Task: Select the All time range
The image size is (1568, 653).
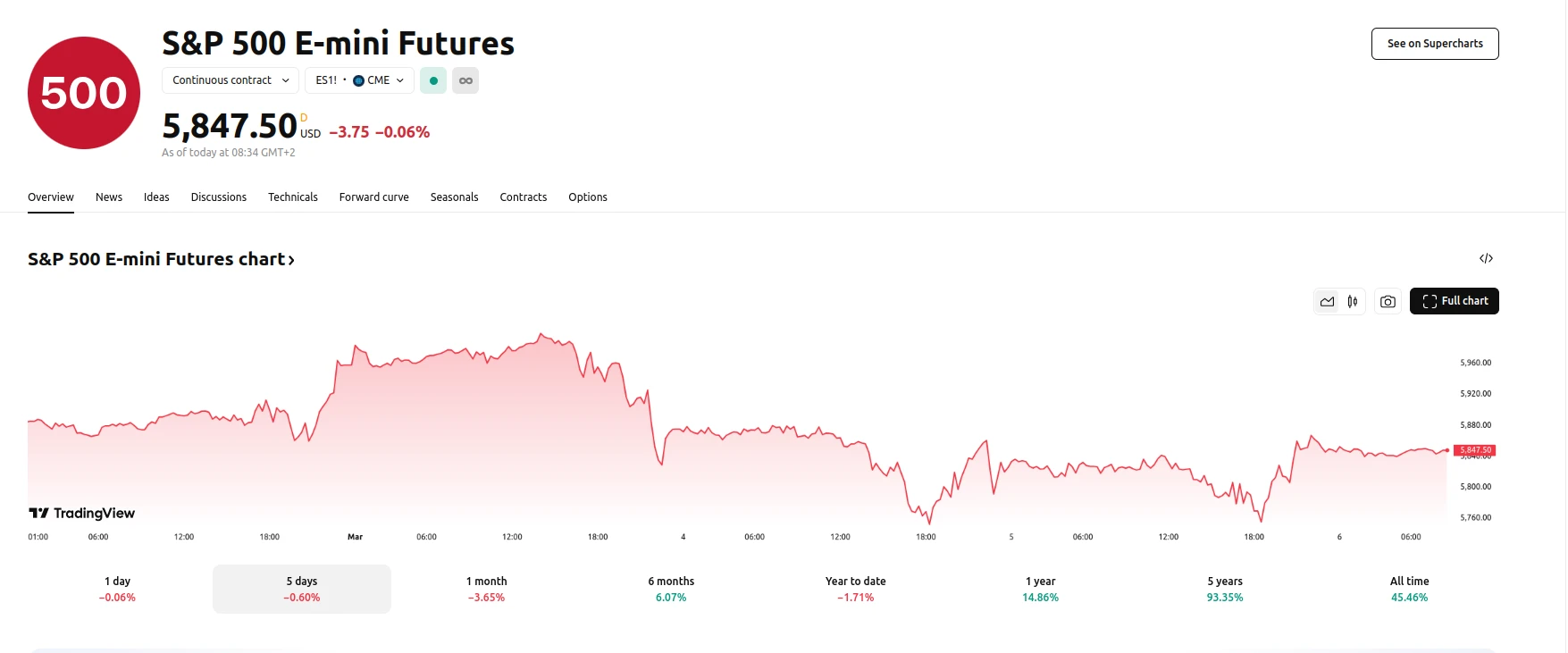Action: [1409, 589]
